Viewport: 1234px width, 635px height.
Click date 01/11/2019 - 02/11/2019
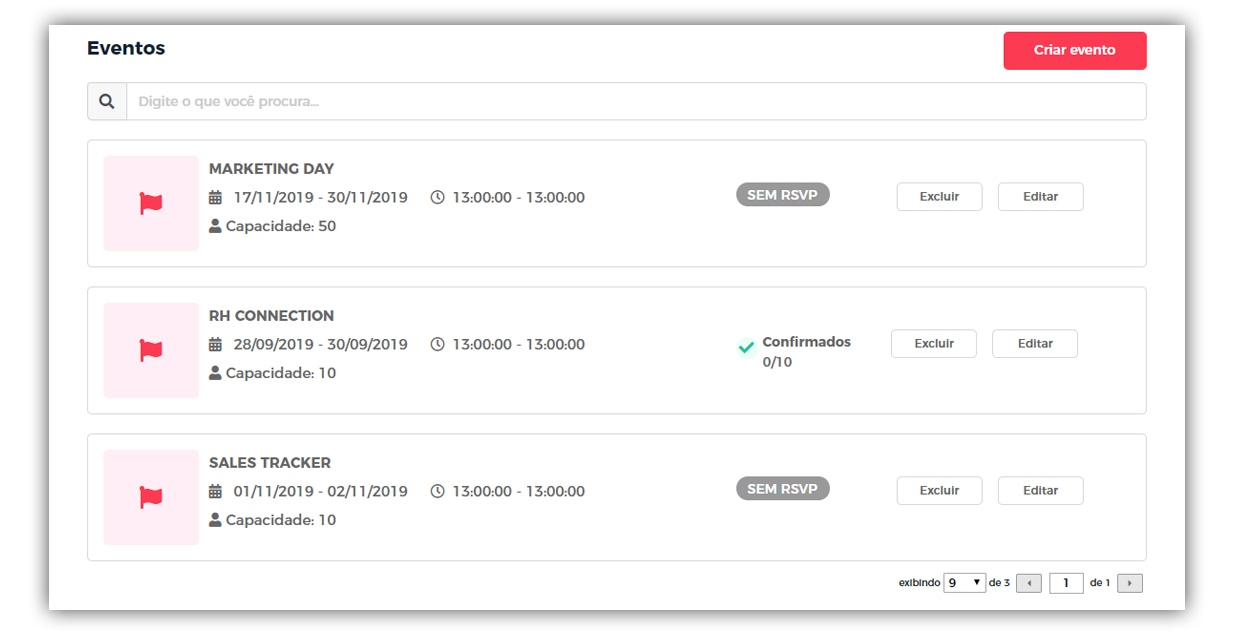321,492
